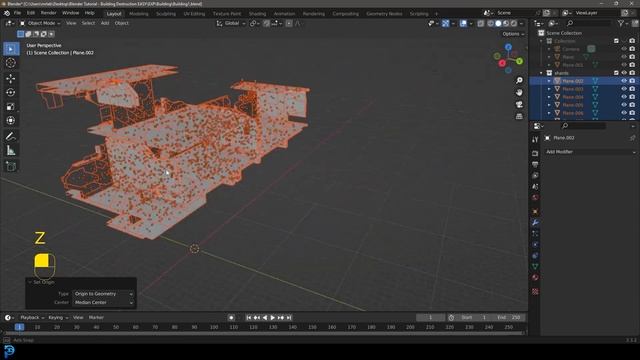
Task: Open the Playback dropdown in timeline
Action: (x=32, y=318)
